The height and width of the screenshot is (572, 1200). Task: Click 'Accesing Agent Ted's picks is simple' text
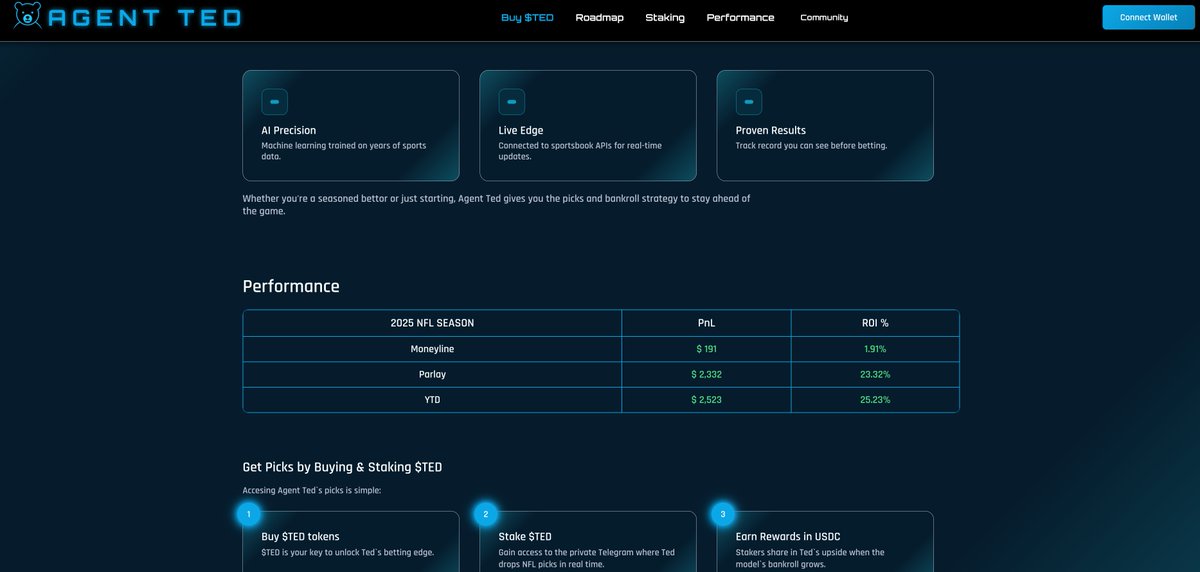311,491
